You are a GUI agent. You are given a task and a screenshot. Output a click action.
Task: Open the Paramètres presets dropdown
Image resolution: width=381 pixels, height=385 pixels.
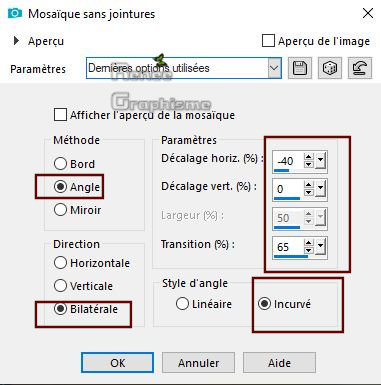[274, 68]
